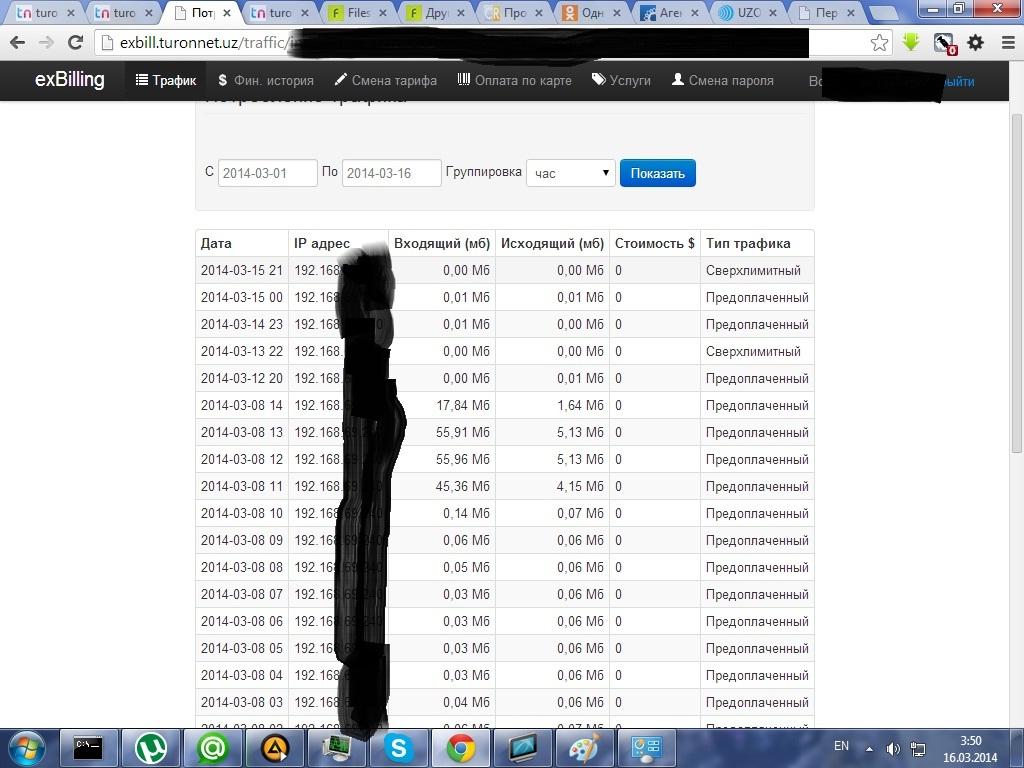Open Chrome's hamburger menu
The image size is (1024, 768).
(1008, 43)
